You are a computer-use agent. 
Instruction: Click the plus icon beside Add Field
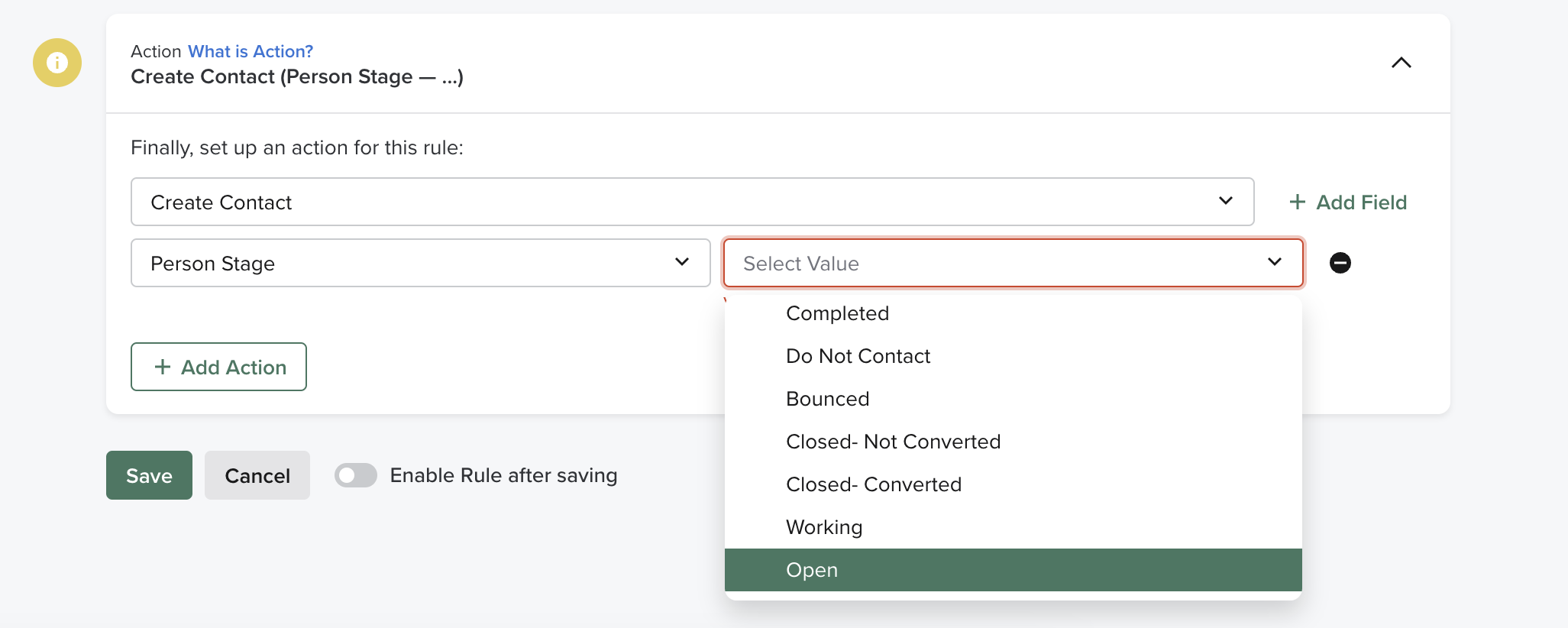point(1297,202)
